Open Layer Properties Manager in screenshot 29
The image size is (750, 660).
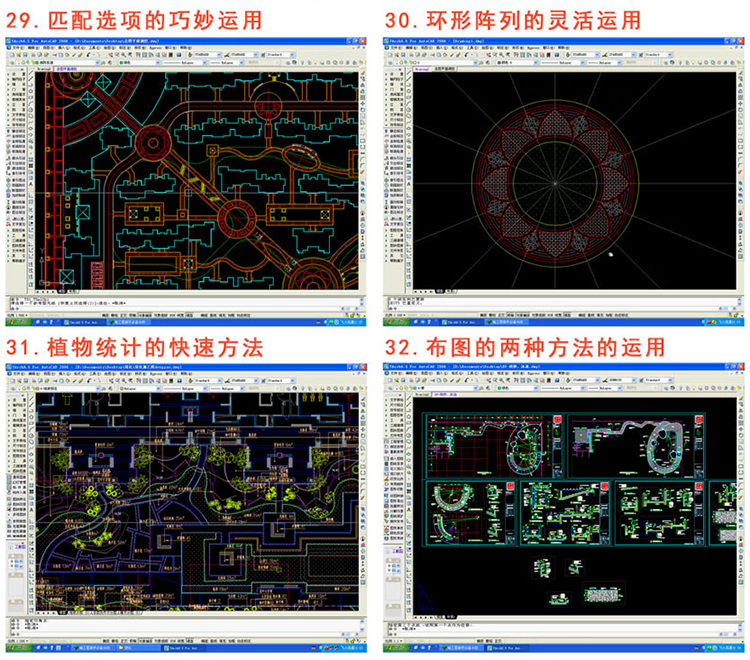(x=12, y=63)
